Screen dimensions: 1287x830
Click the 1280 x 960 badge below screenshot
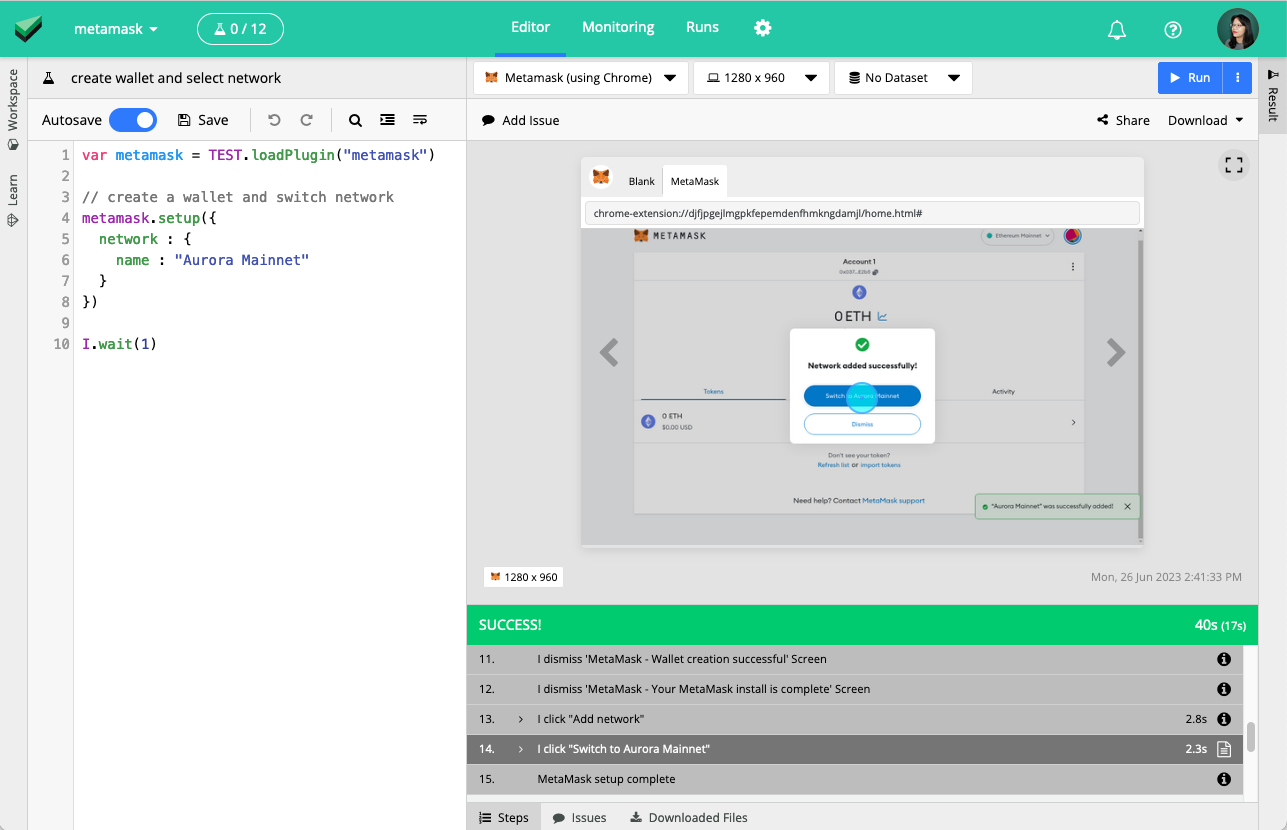point(523,577)
